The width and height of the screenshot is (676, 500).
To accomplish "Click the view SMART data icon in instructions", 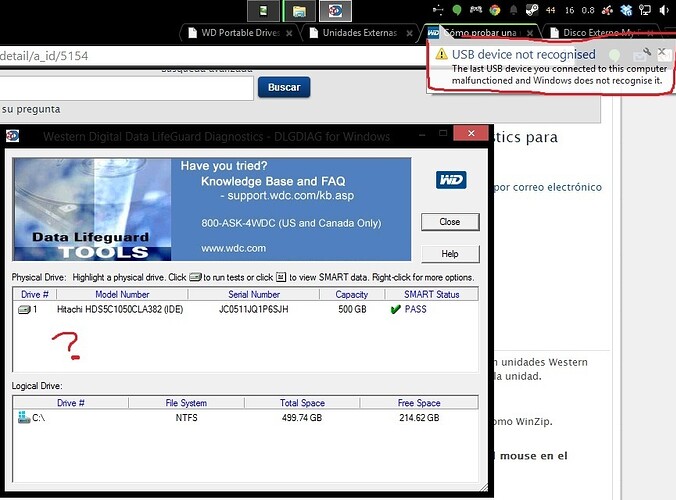I will click(281, 277).
